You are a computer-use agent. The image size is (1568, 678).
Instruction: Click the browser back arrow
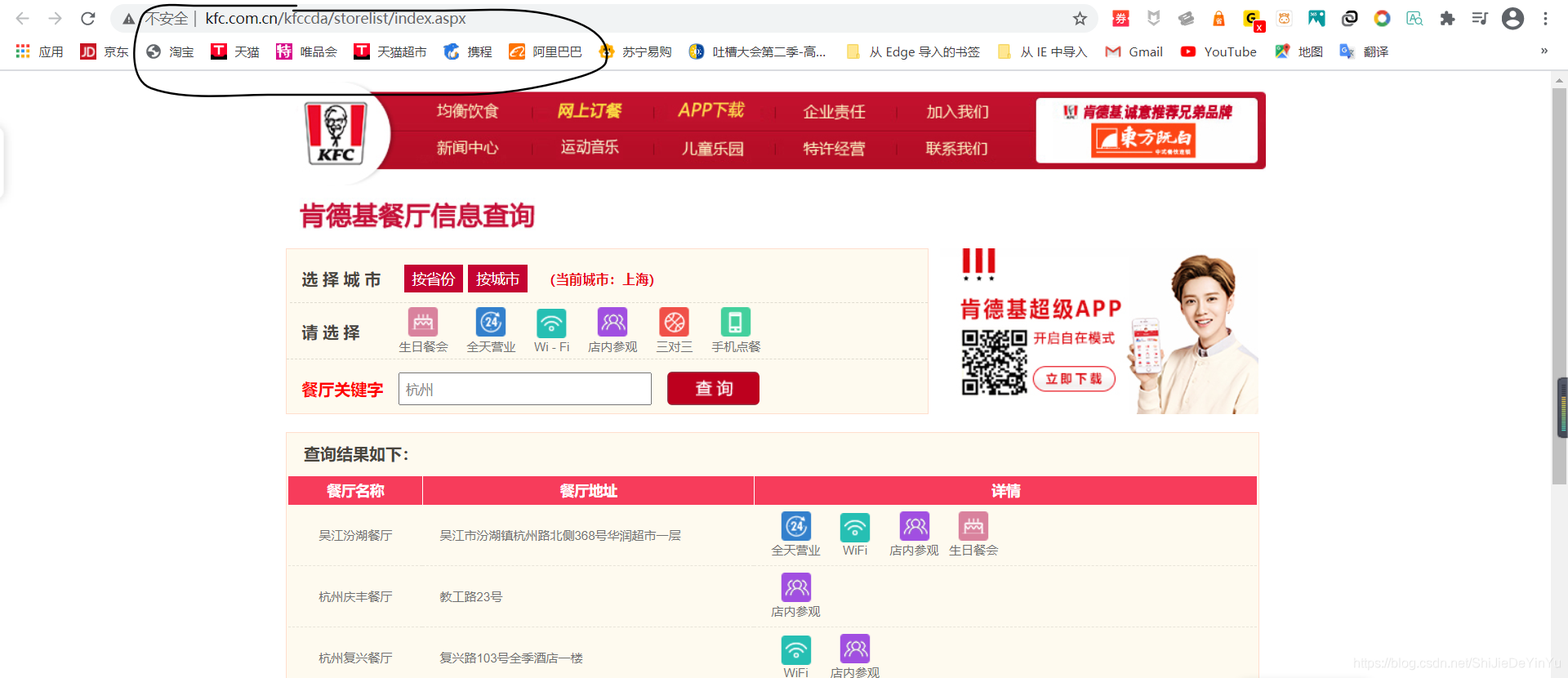pyautogui.click(x=22, y=18)
